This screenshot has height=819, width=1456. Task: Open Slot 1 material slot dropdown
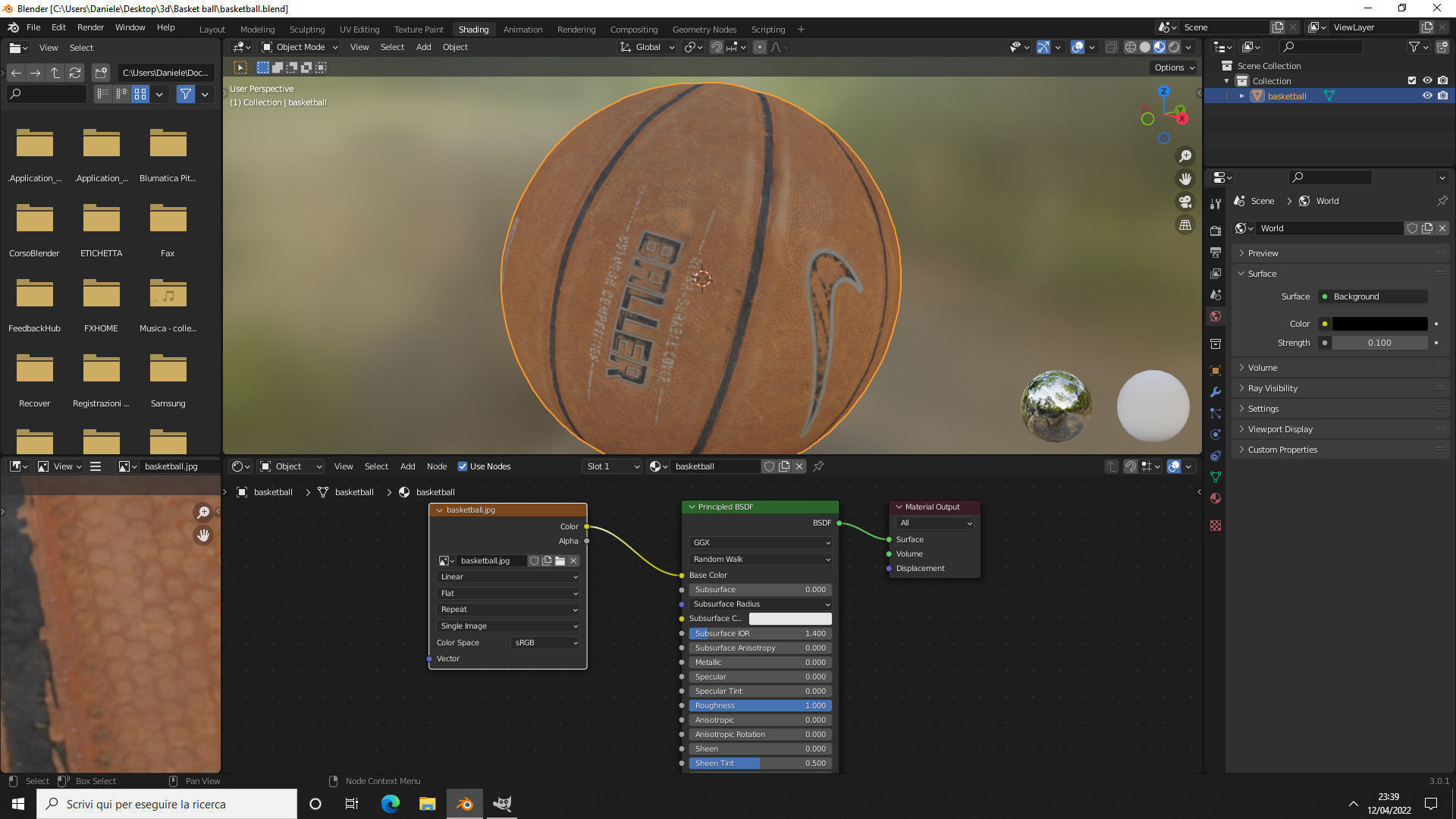click(613, 466)
